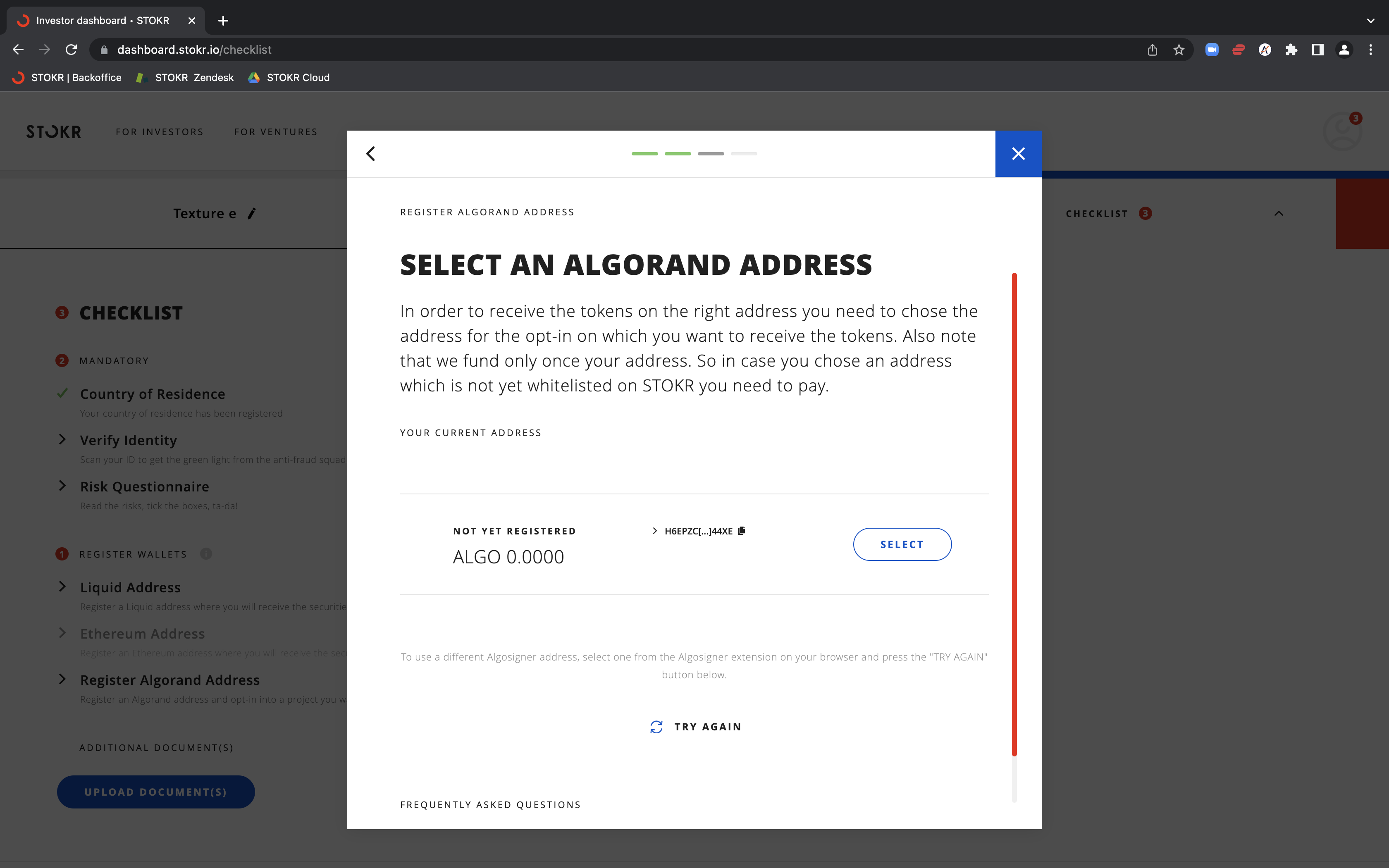1389x868 pixels.
Task: Open Country of Residence item
Action: pos(153,394)
